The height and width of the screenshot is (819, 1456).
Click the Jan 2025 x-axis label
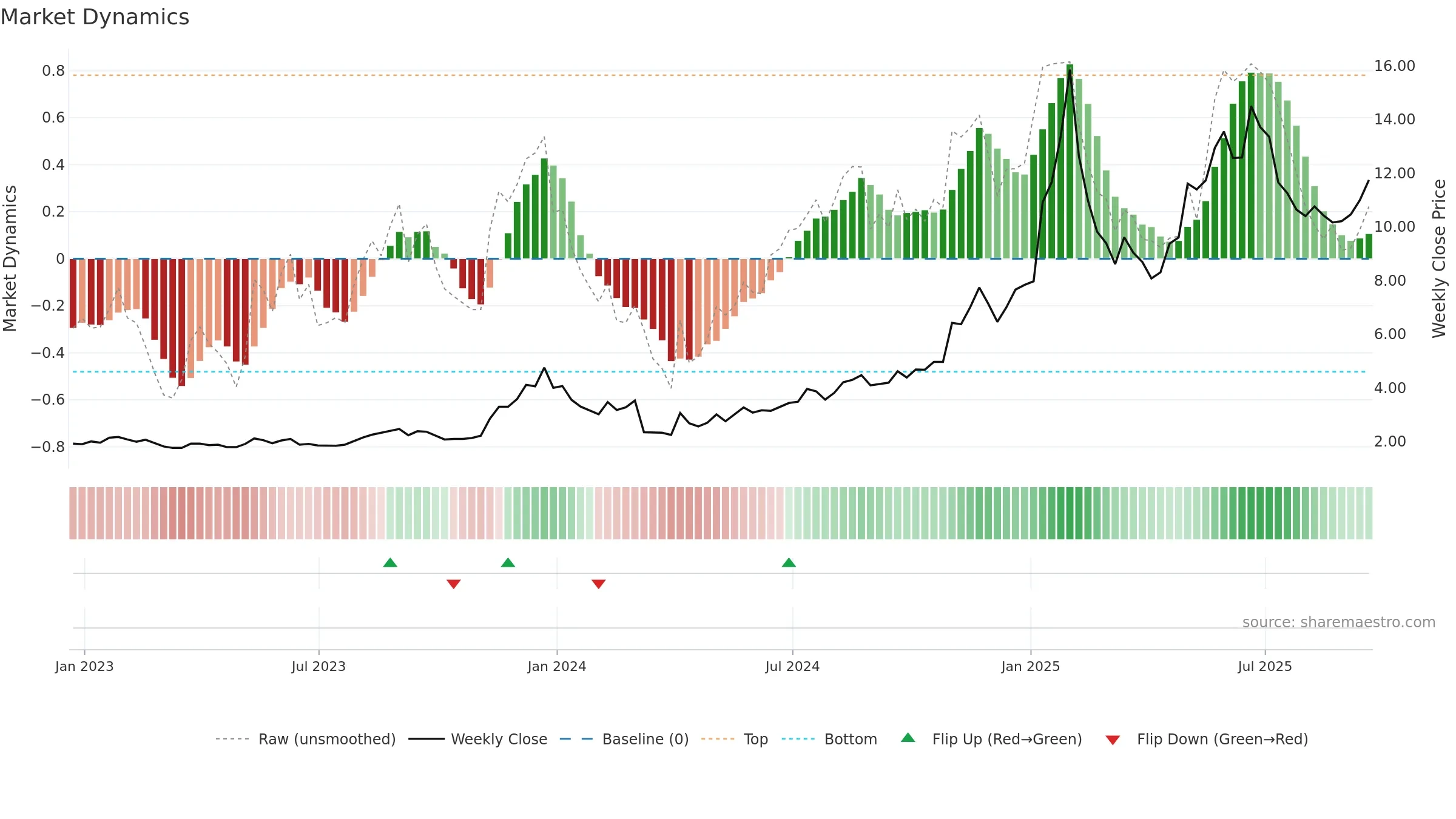[1031, 666]
